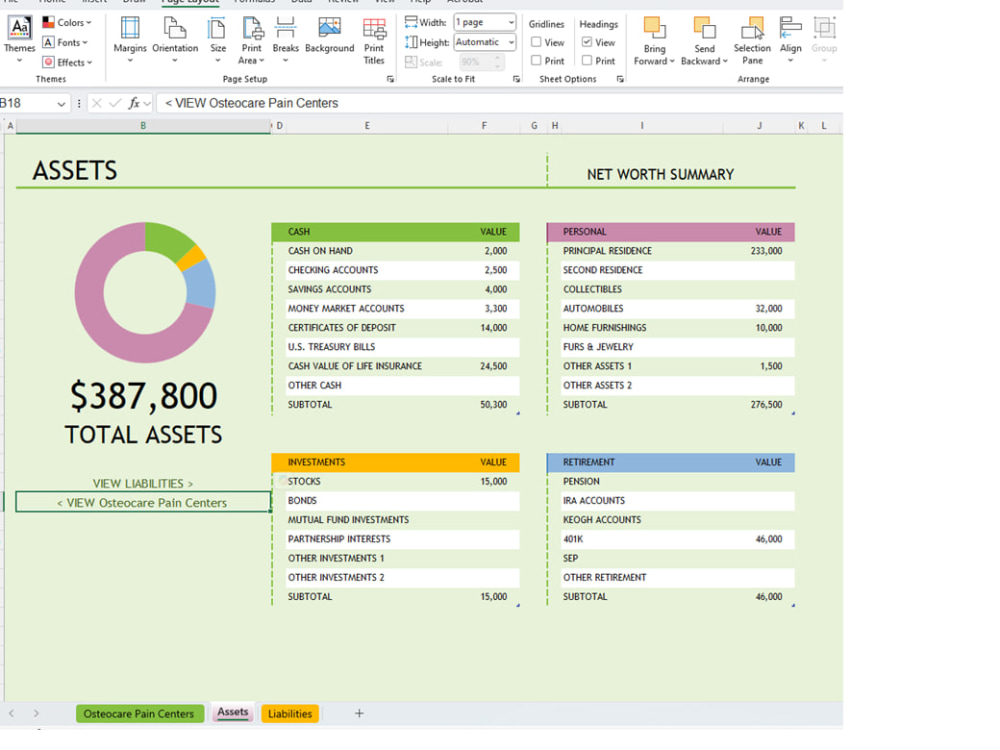This screenshot has width=1000, height=750.
Task: Toggle Headings View checkbox
Action: coord(587,42)
